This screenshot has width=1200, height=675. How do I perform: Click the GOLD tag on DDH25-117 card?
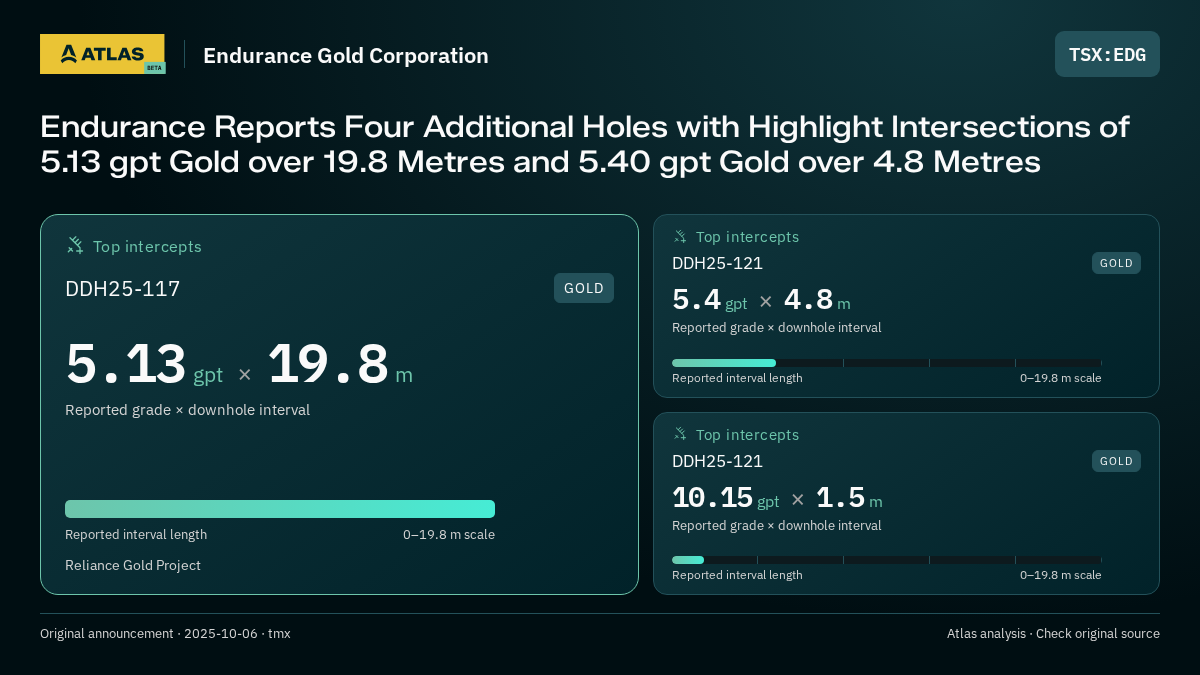click(584, 288)
